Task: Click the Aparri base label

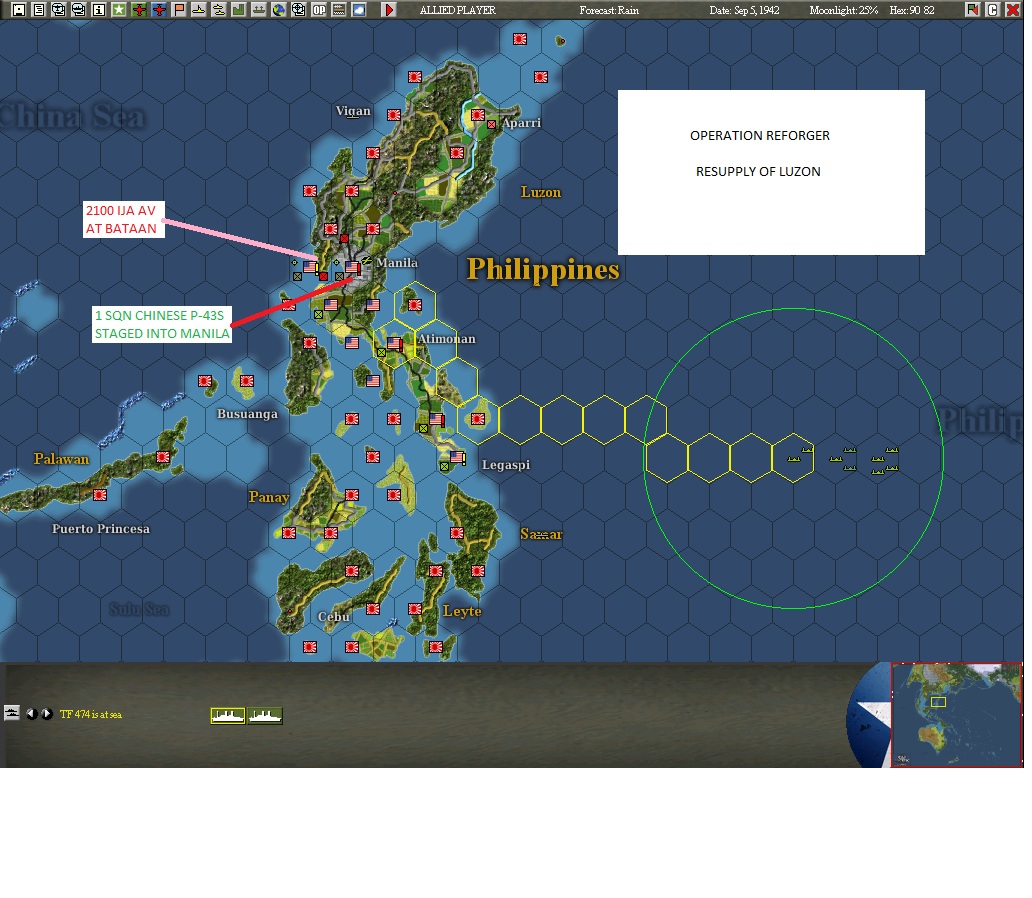Action: pyautogui.click(x=521, y=123)
